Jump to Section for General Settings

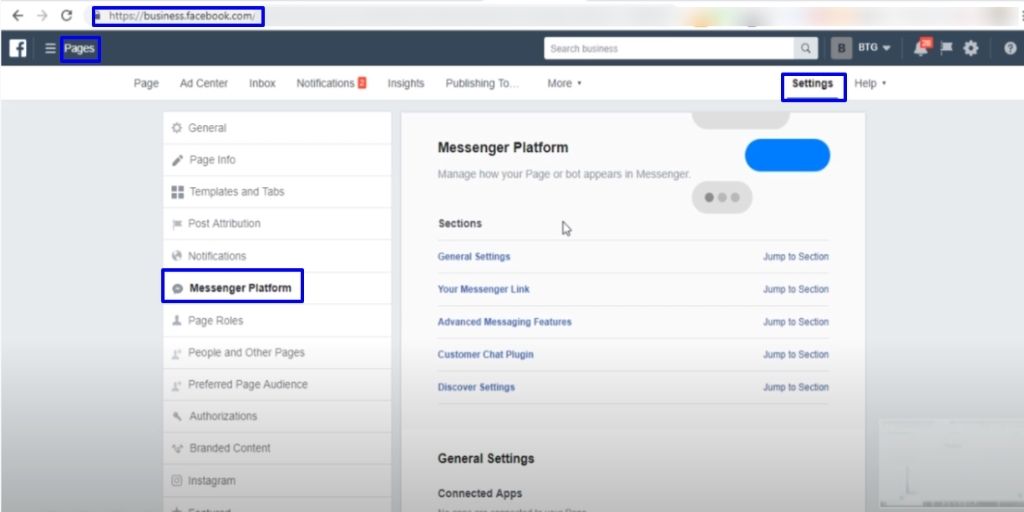795,257
